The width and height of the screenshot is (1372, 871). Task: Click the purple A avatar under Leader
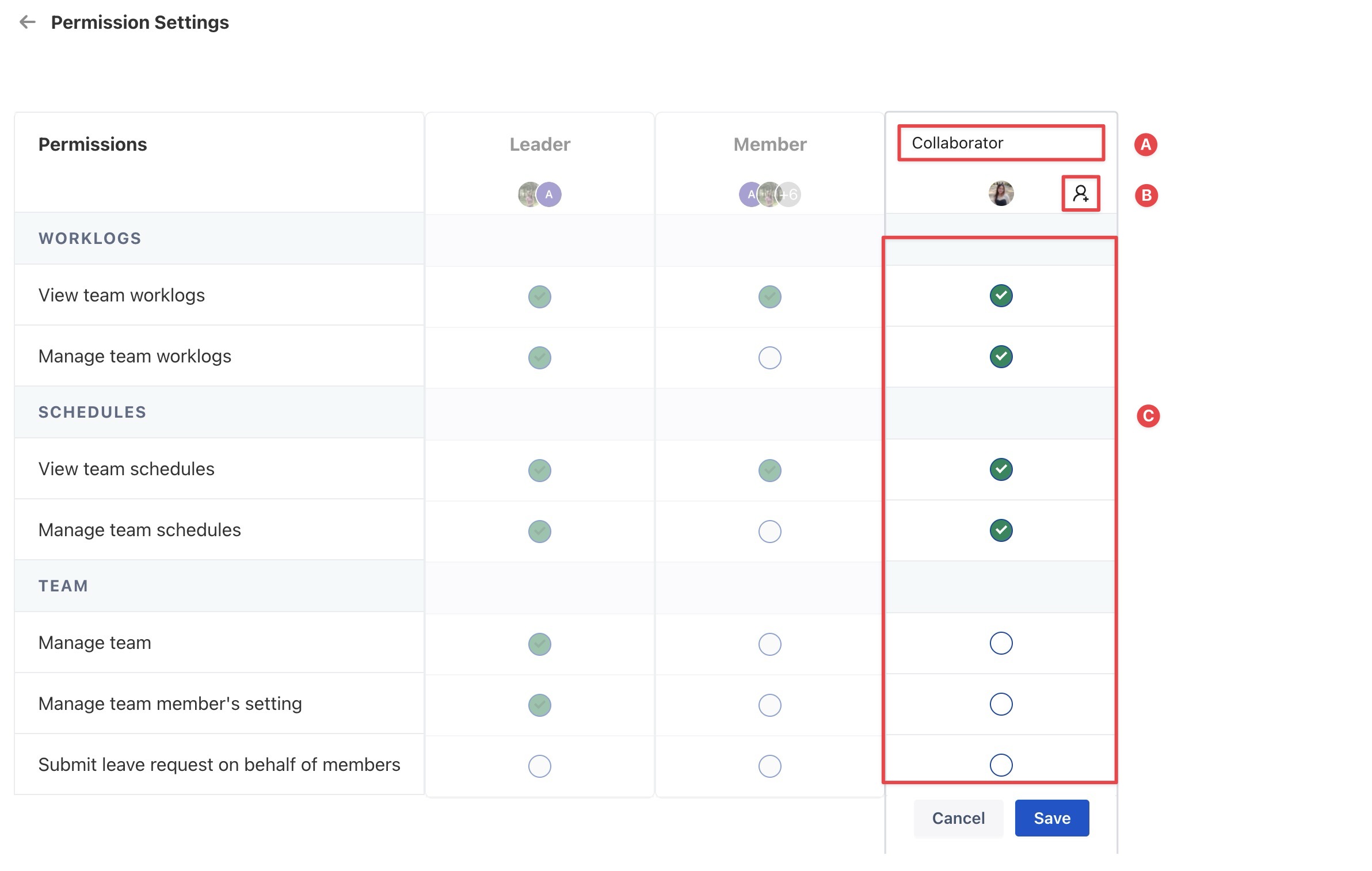click(x=549, y=194)
